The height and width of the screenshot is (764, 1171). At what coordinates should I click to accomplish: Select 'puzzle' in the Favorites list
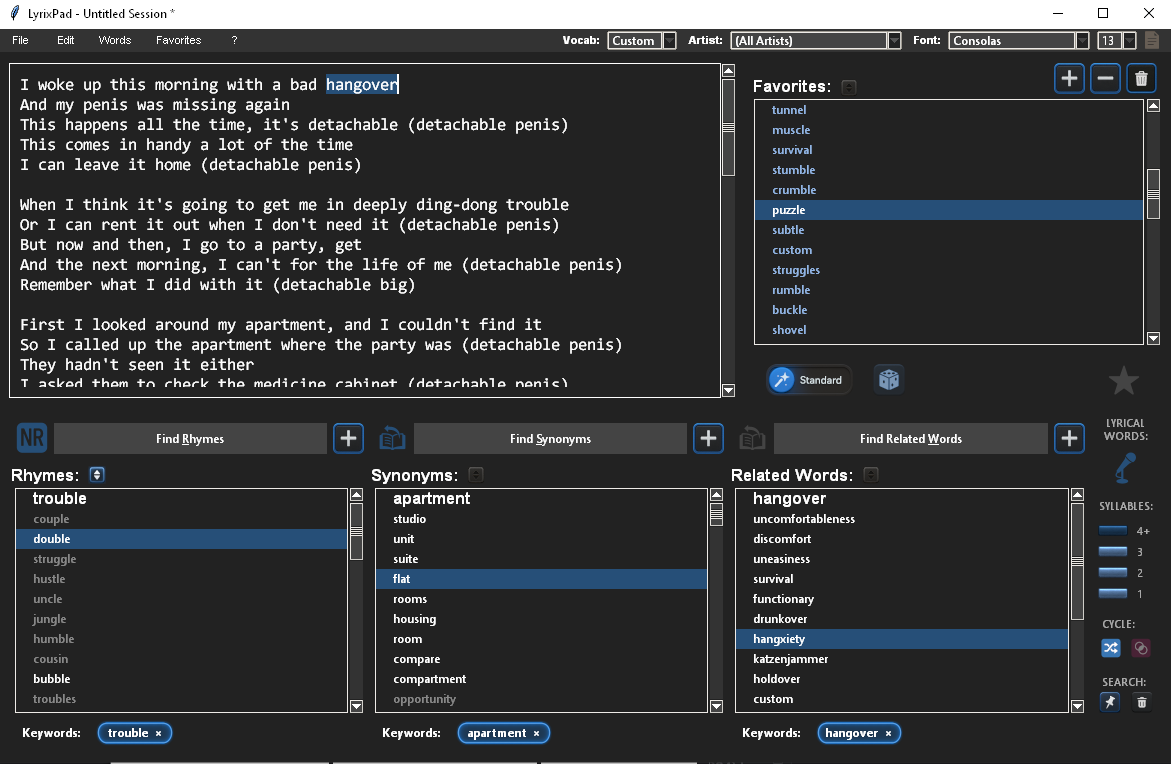949,210
